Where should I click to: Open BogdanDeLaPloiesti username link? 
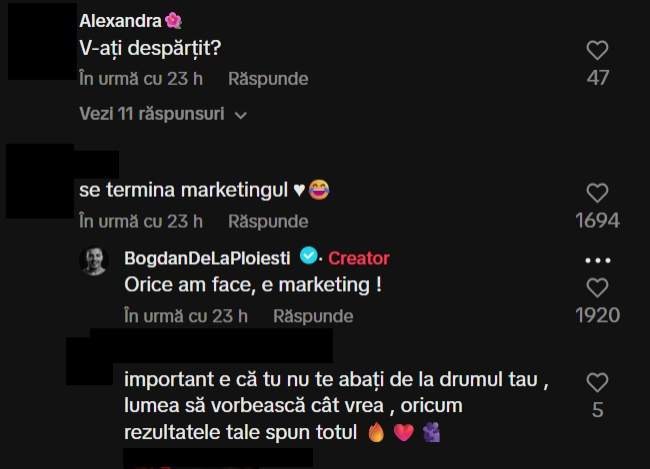coord(207,258)
